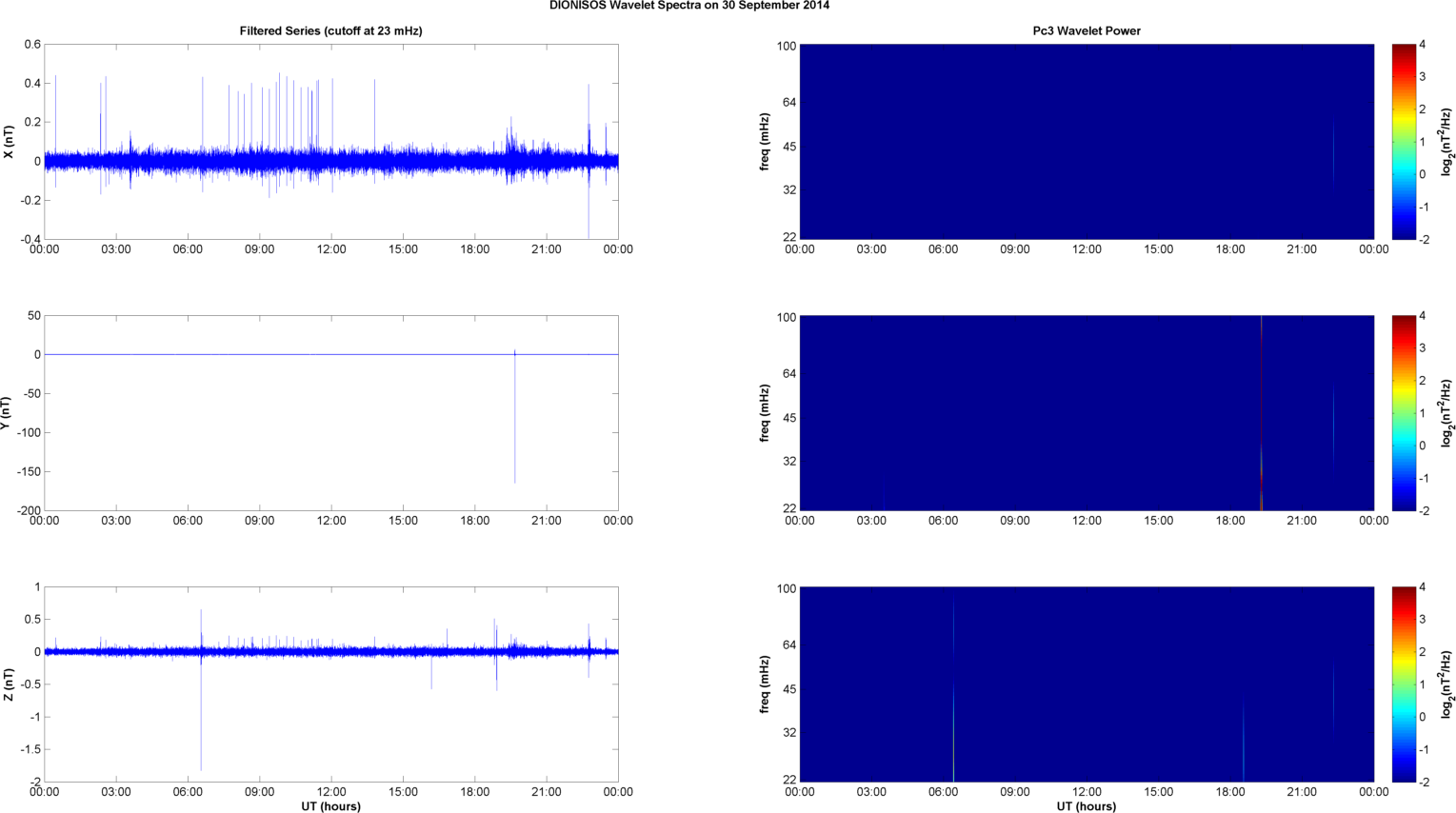
Task: Click the "-200" tick on the Y plot
Action: [28, 511]
